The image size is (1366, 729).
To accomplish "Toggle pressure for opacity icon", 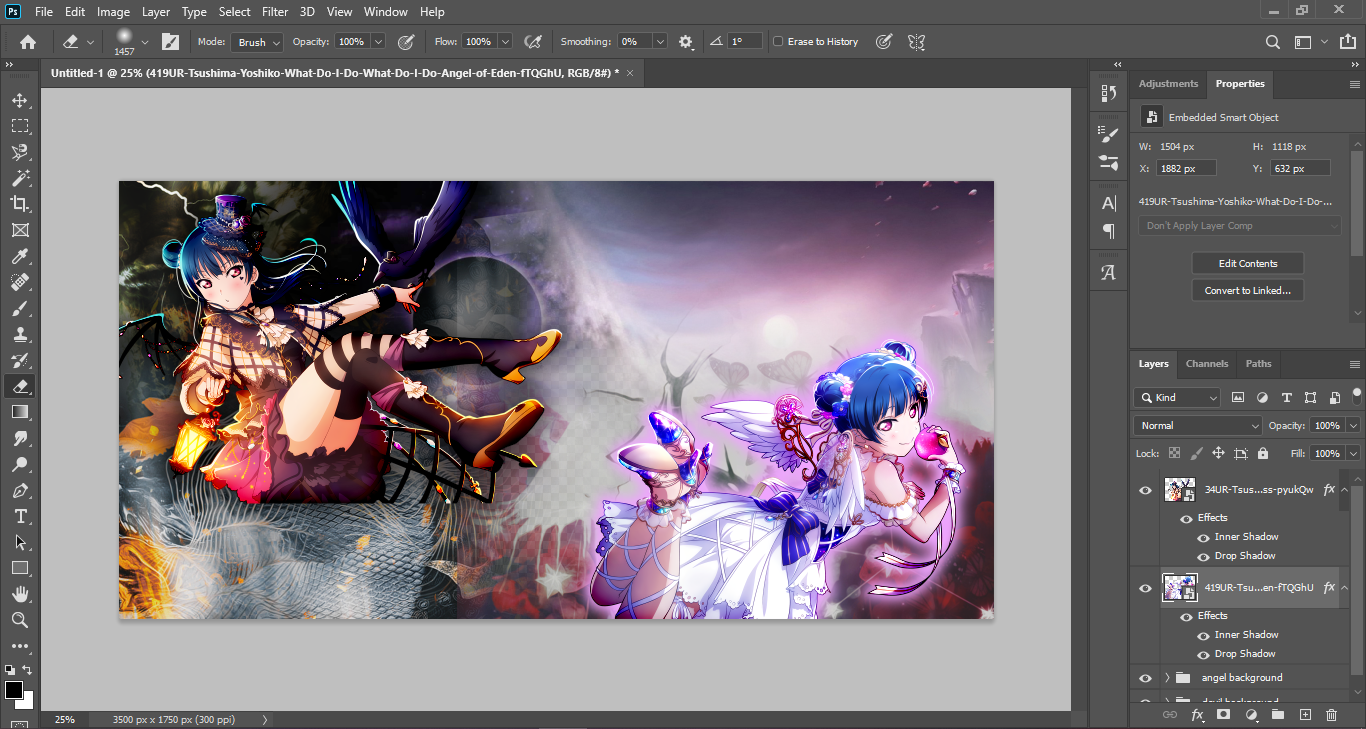I will (x=406, y=42).
